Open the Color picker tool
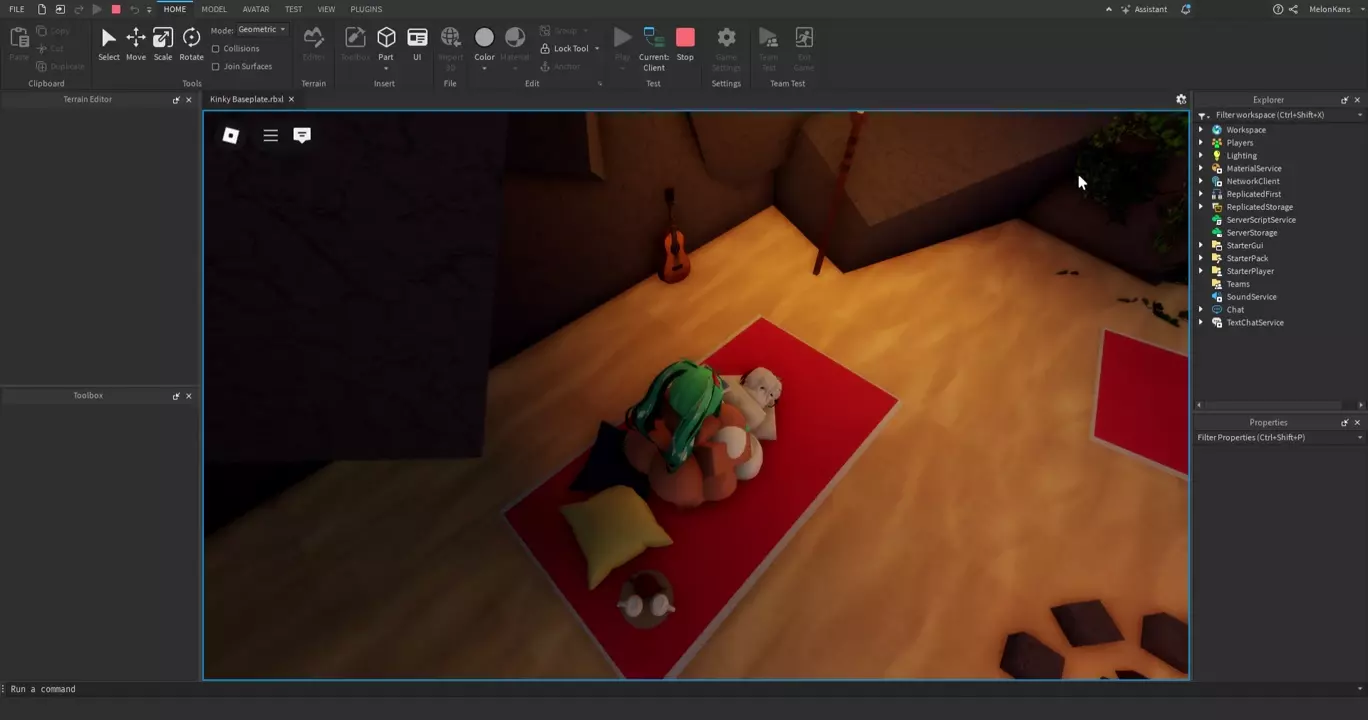This screenshot has width=1368, height=720. point(484,43)
